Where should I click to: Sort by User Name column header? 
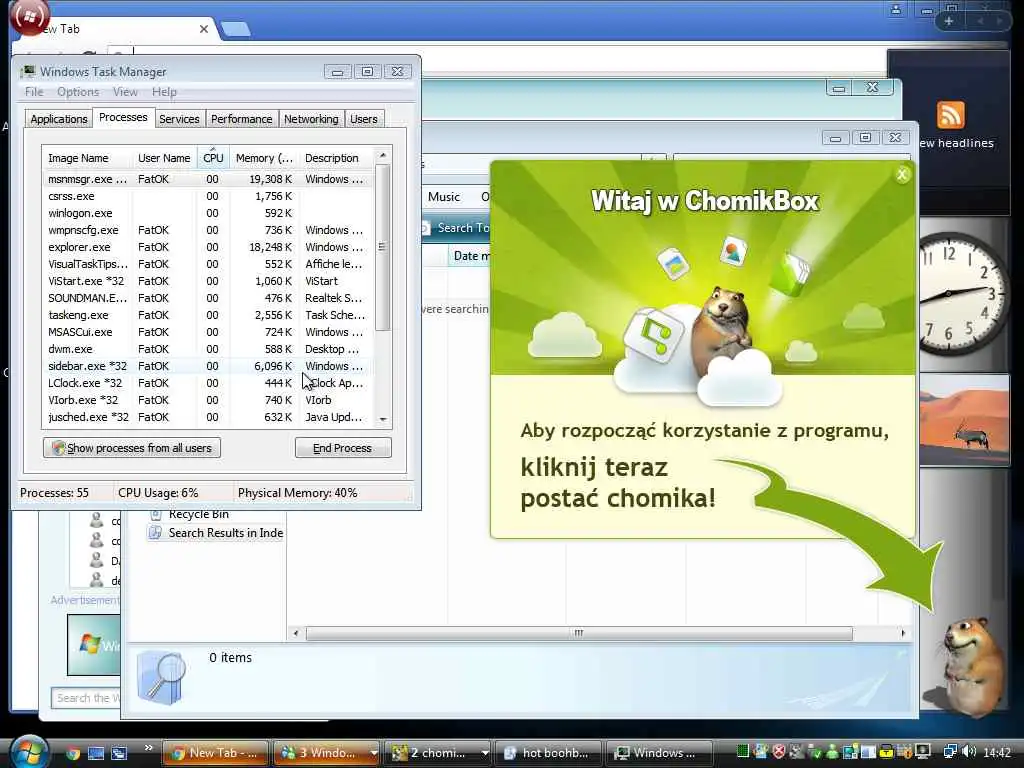point(165,158)
